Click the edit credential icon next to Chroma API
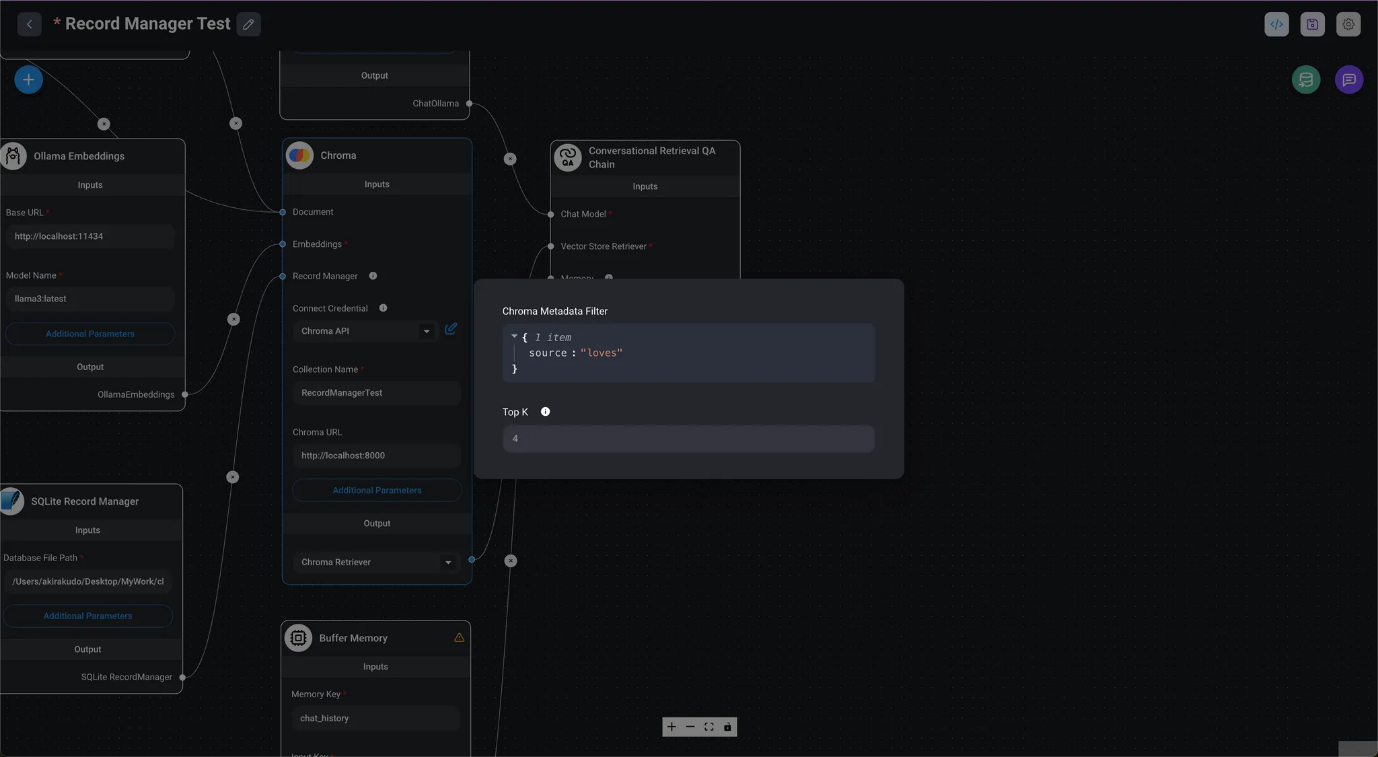Screen dimensions: 1378x757 pyautogui.click(x=451, y=329)
